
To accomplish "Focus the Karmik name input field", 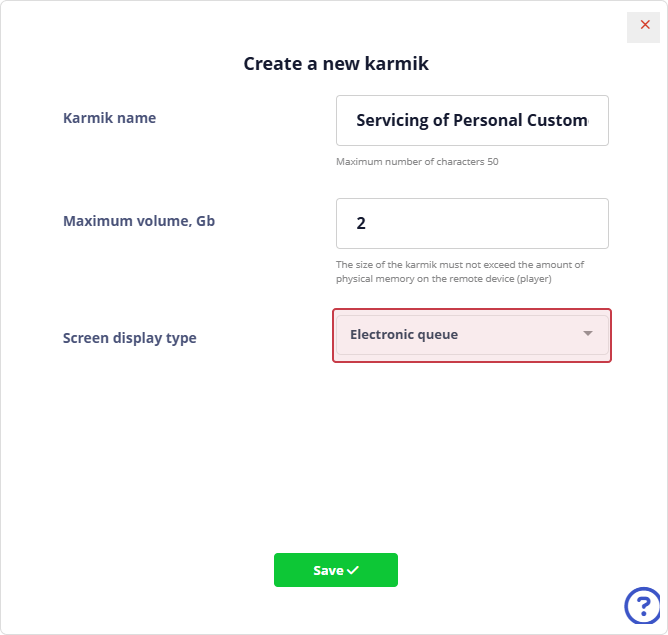I will click(472, 120).
